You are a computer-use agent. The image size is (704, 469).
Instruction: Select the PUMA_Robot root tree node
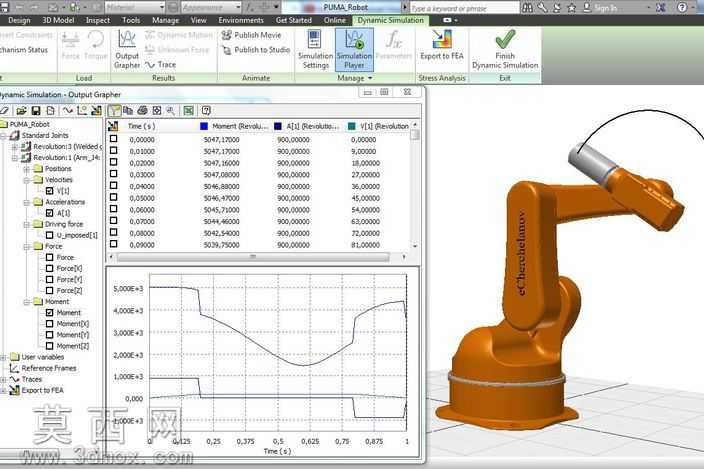30,124
